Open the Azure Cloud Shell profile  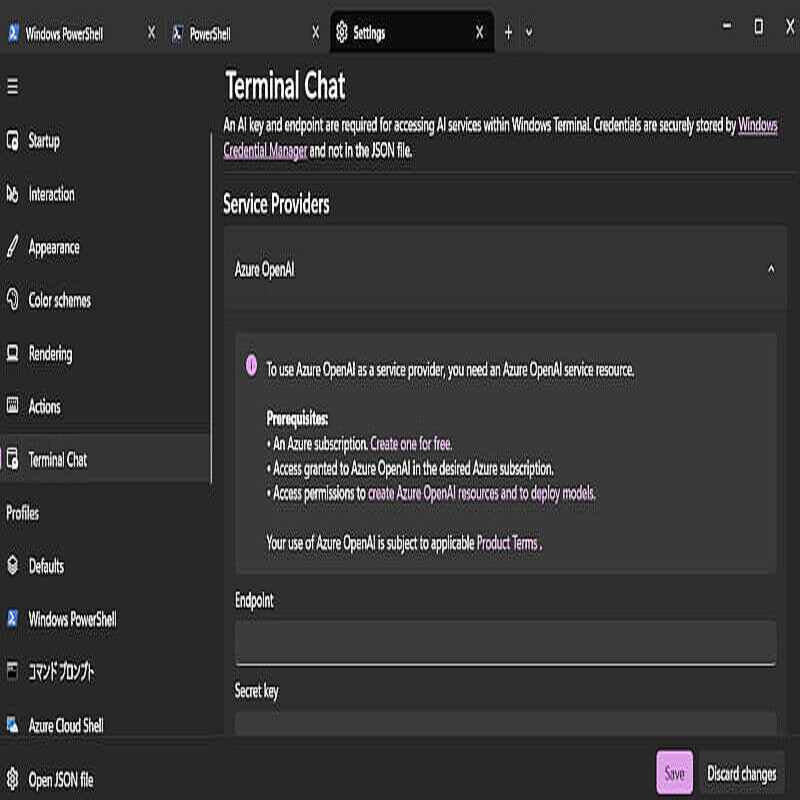pyautogui.click(x=65, y=725)
